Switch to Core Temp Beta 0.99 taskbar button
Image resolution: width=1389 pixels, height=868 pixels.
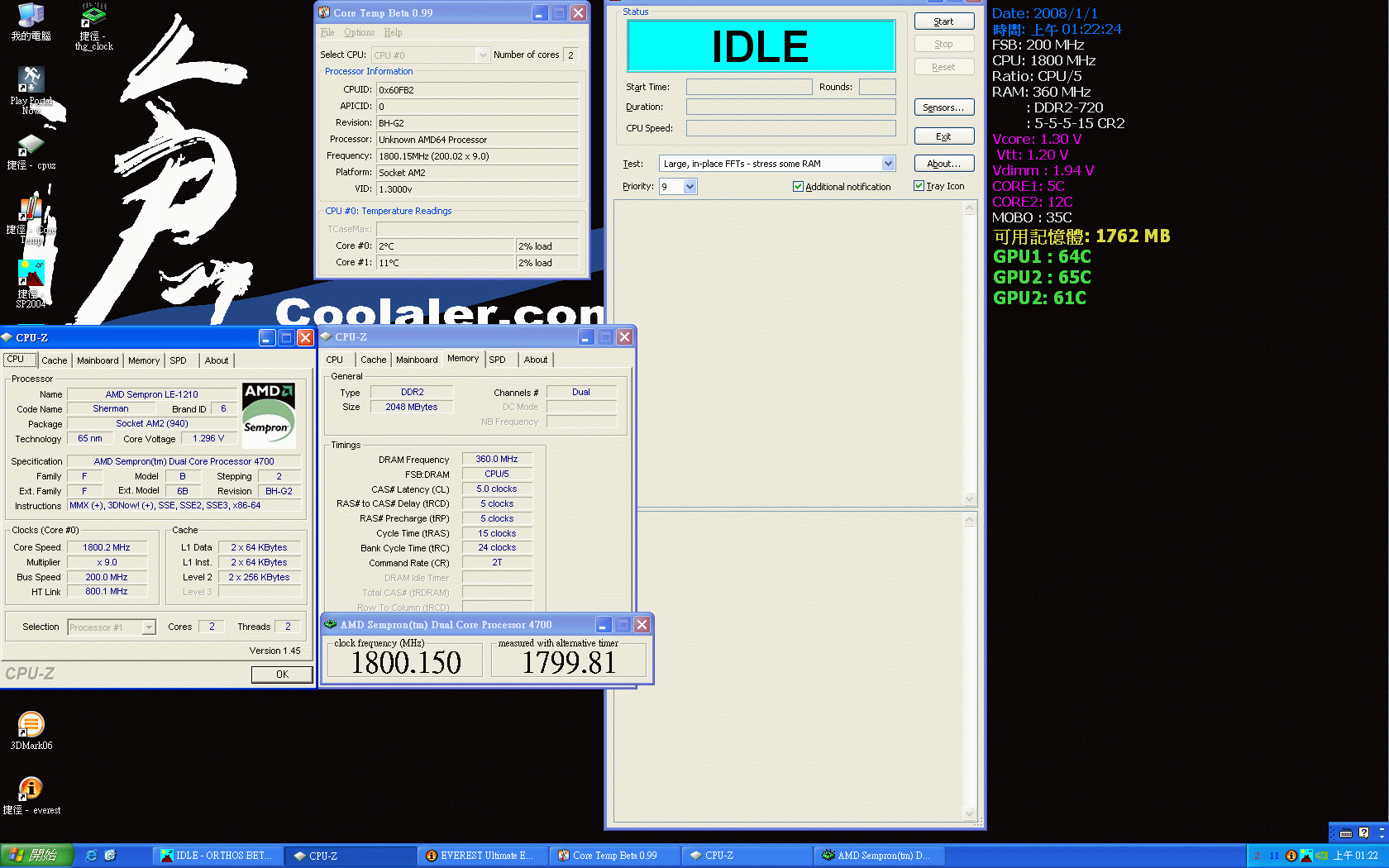[x=614, y=856]
